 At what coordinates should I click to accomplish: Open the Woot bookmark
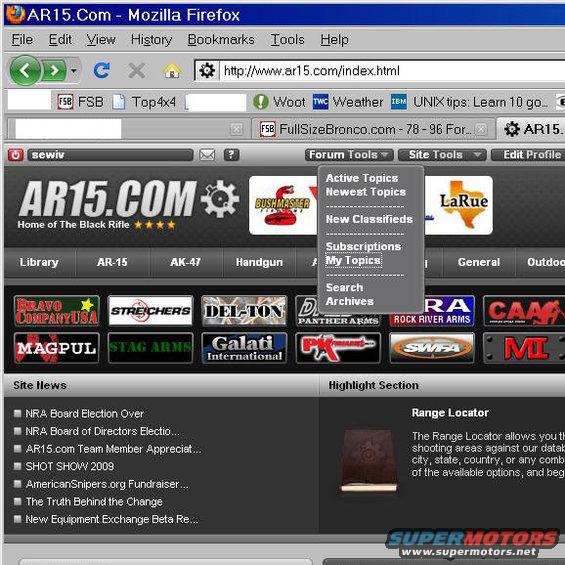point(279,102)
